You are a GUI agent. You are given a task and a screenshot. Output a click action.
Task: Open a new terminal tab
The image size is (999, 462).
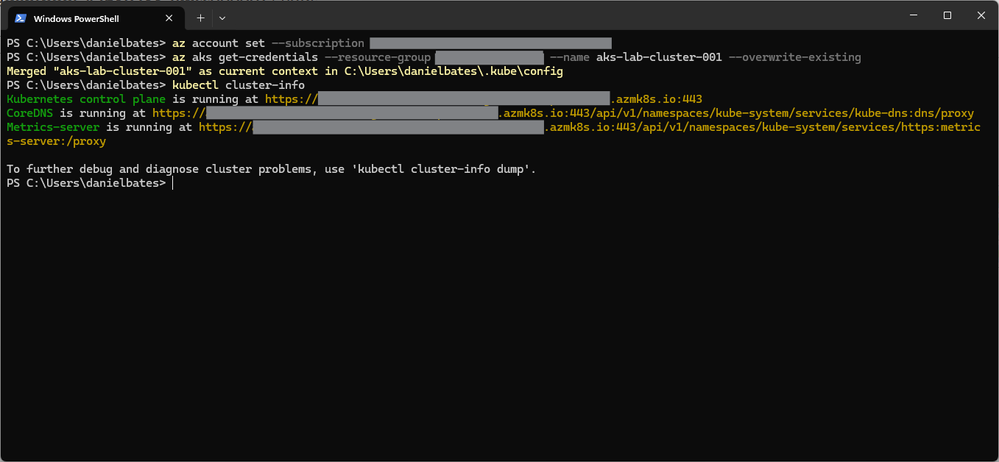pos(200,18)
